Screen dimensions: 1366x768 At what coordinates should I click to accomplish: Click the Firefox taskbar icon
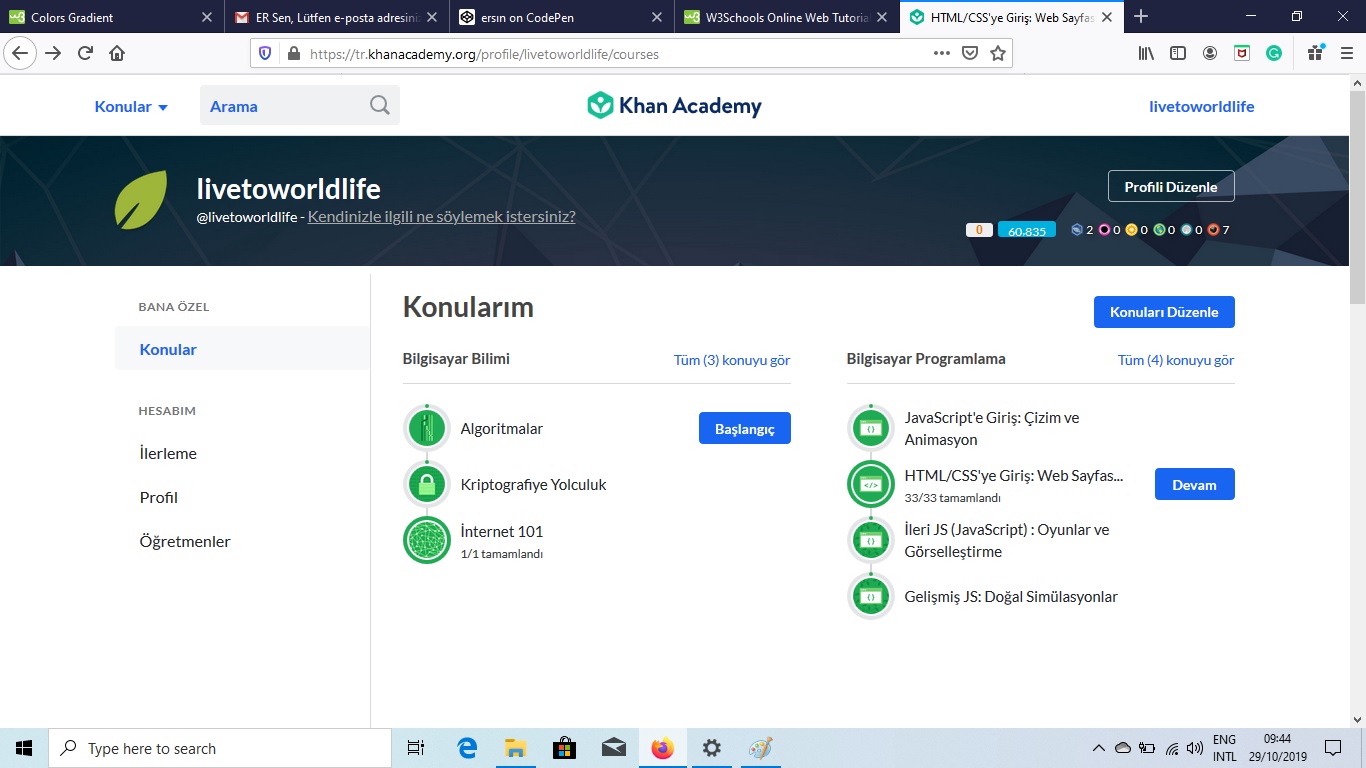coord(662,748)
